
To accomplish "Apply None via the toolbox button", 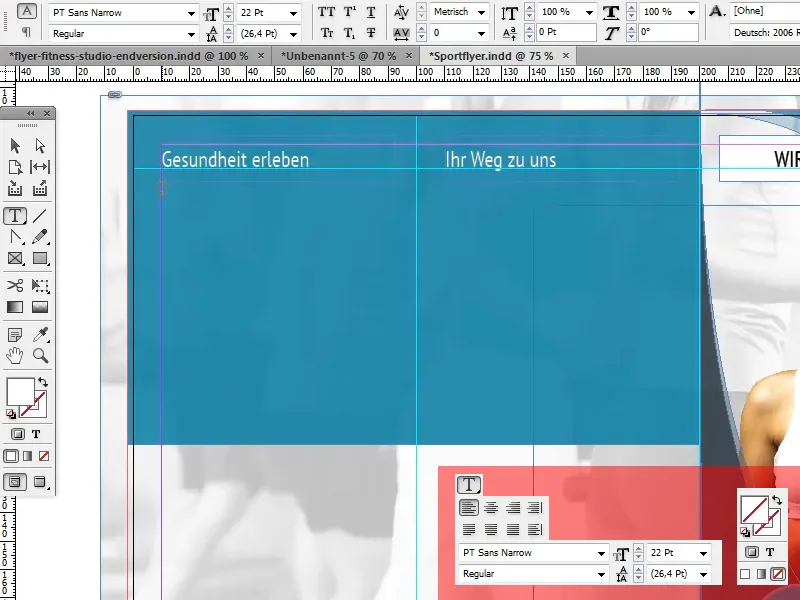I will (x=44, y=456).
